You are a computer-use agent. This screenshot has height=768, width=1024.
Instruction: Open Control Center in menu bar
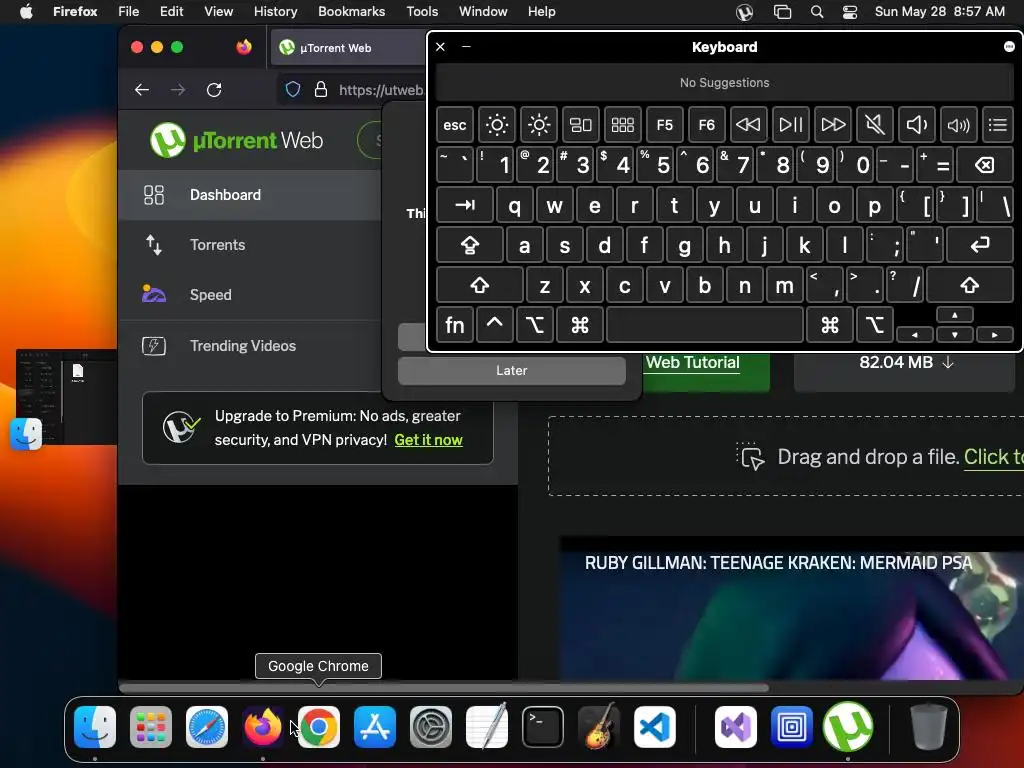(x=850, y=11)
